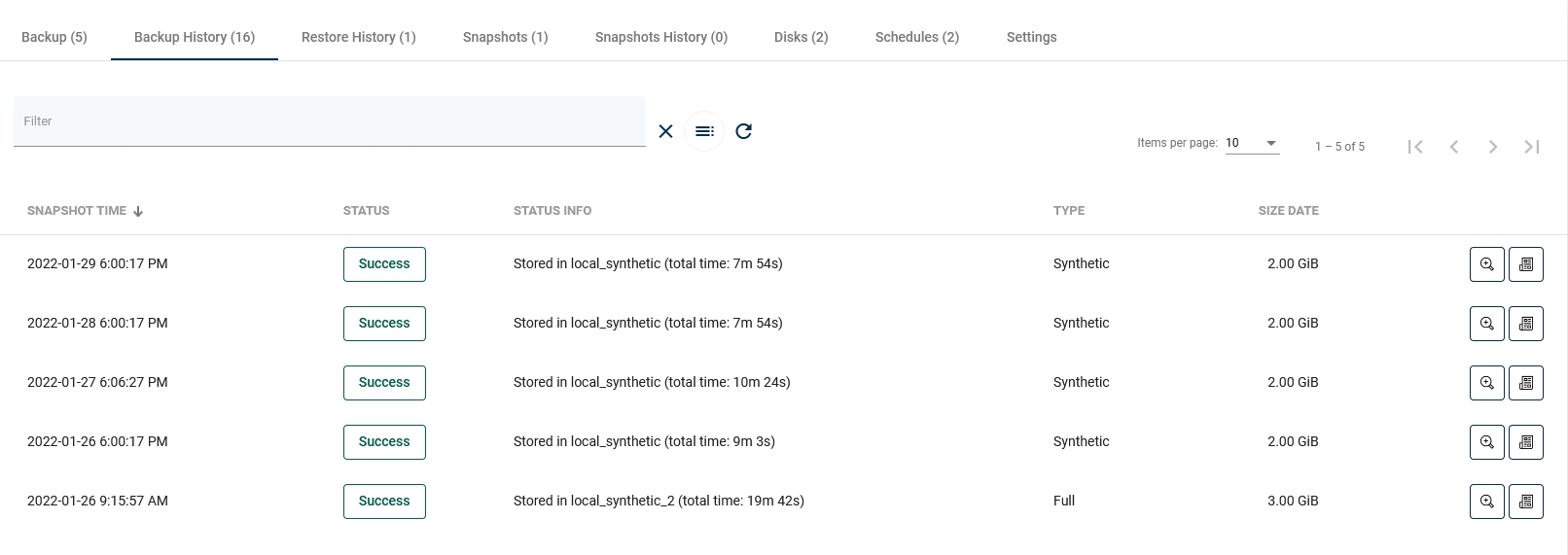Switch to the Schedules tab
Image resolution: width=1568 pixels, height=555 pixels.
[916, 37]
